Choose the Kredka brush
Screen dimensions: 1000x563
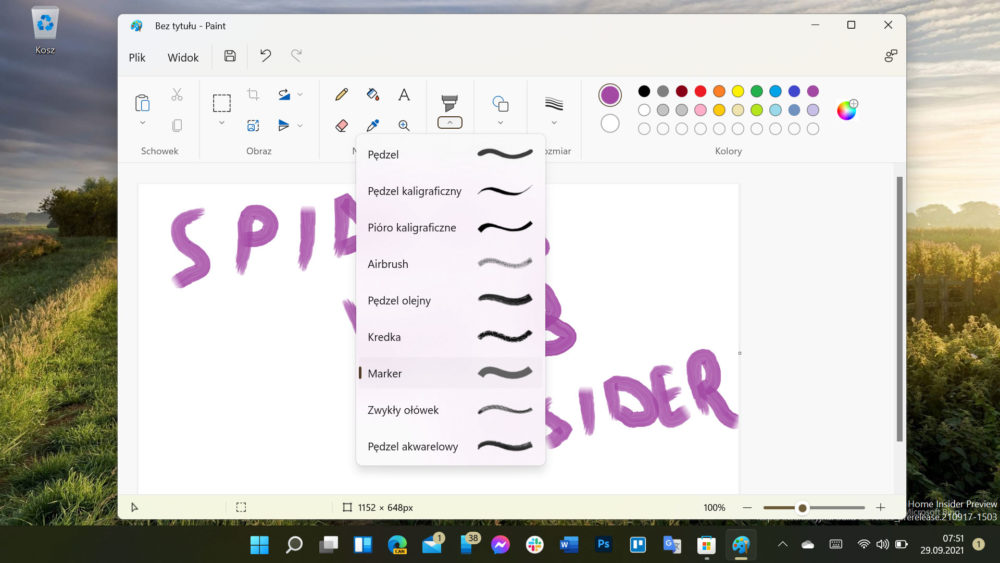(450, 337)
